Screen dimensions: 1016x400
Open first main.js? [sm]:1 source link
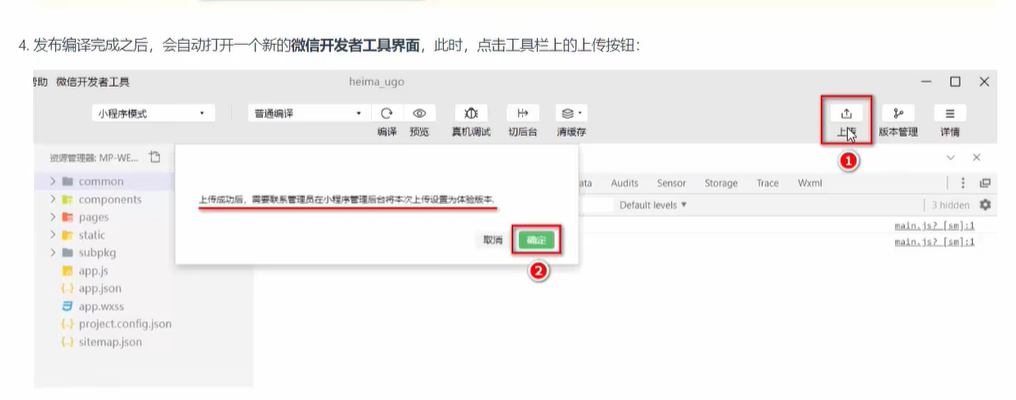point(934,226)
